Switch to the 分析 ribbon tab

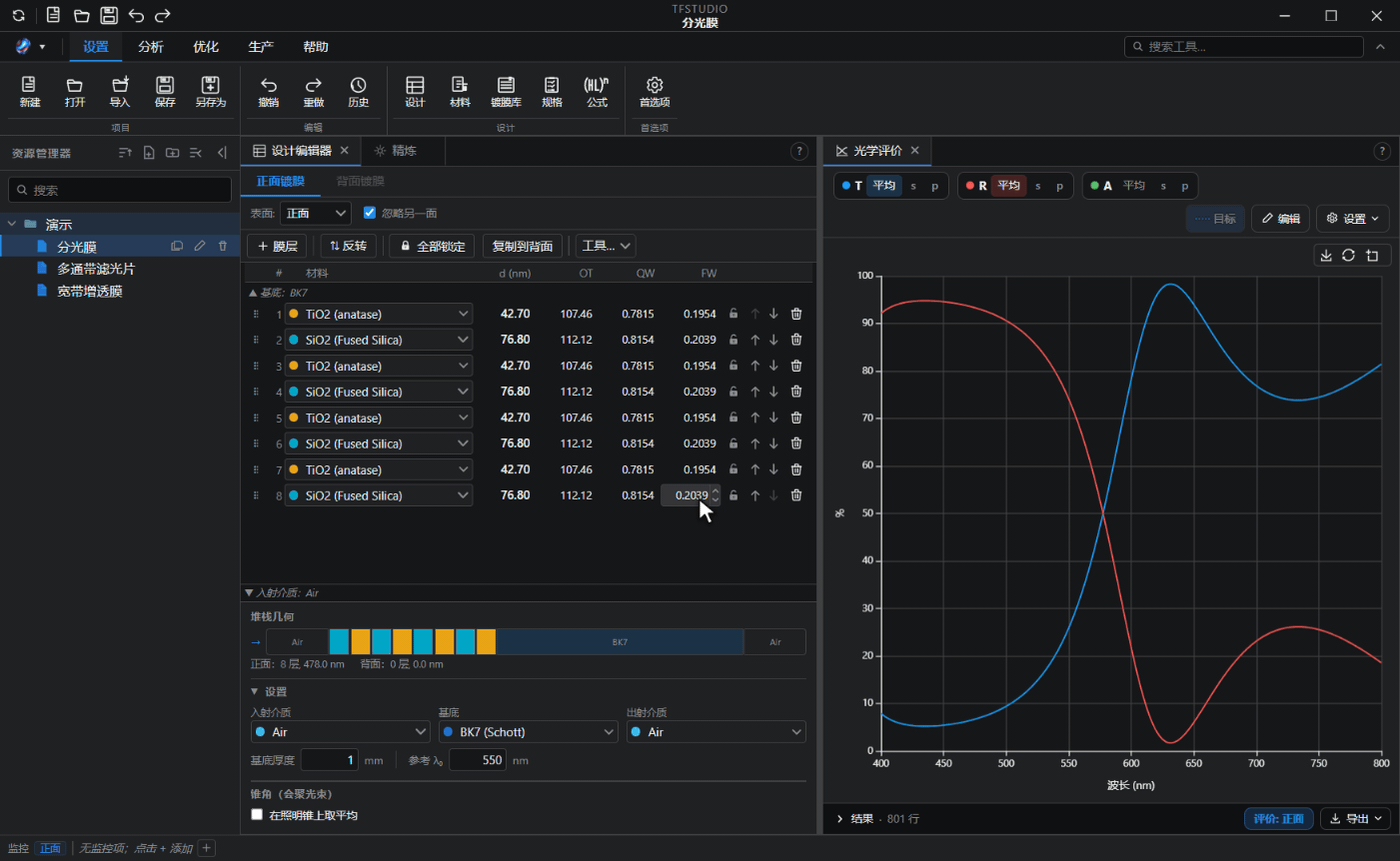point(151,47)
